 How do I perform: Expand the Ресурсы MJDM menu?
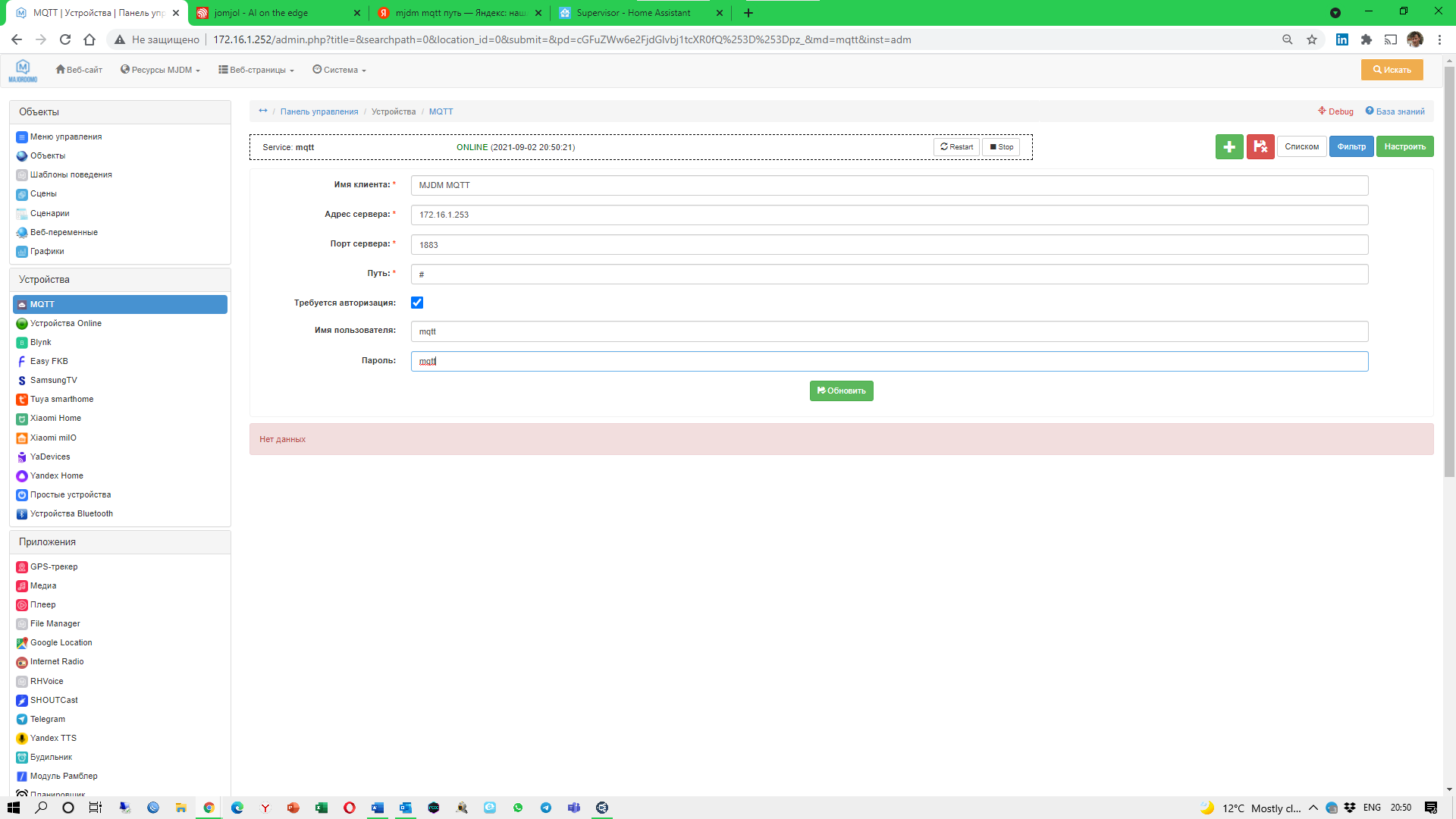159,69
